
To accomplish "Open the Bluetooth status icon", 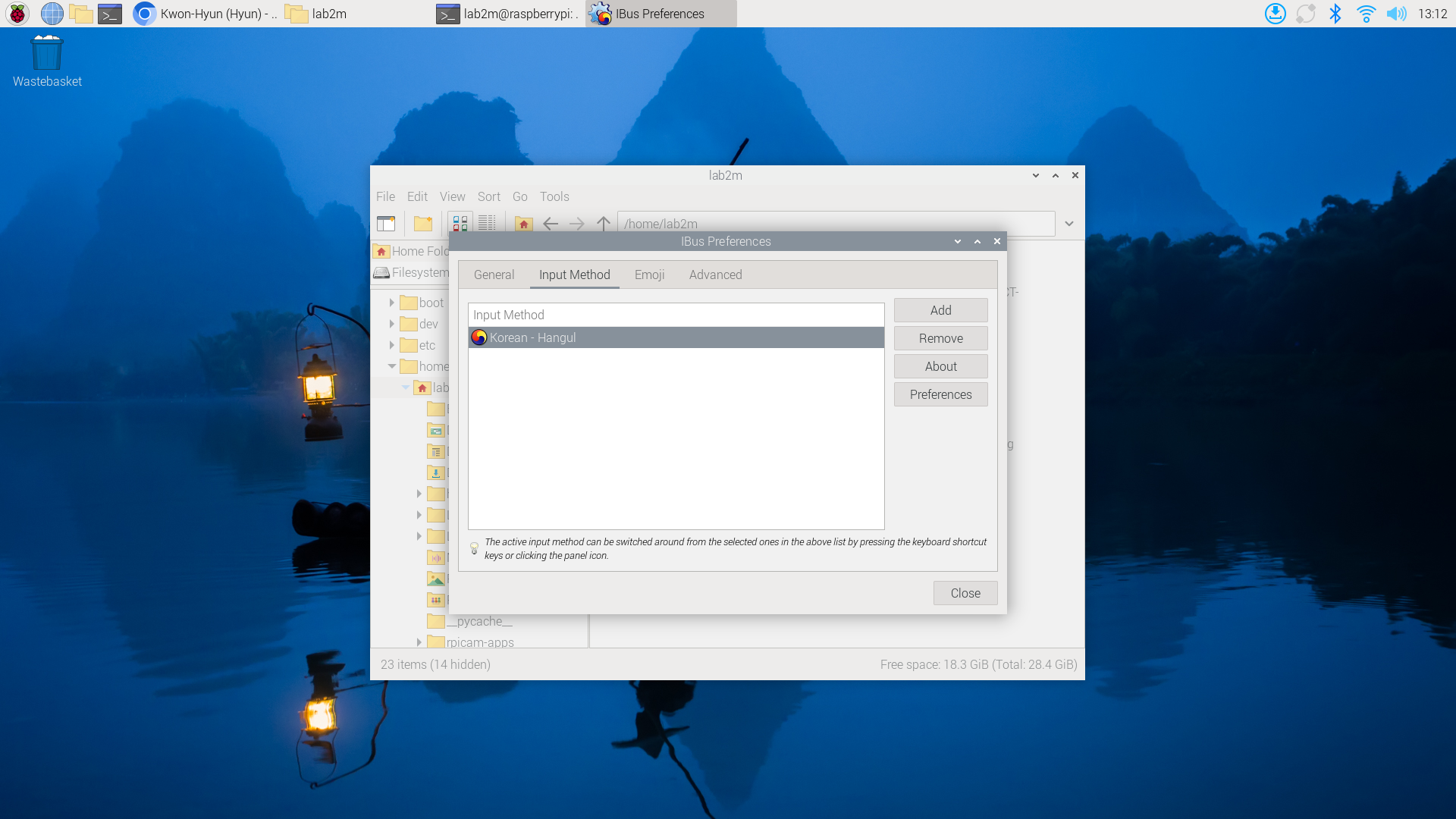I will [1336, 13].
